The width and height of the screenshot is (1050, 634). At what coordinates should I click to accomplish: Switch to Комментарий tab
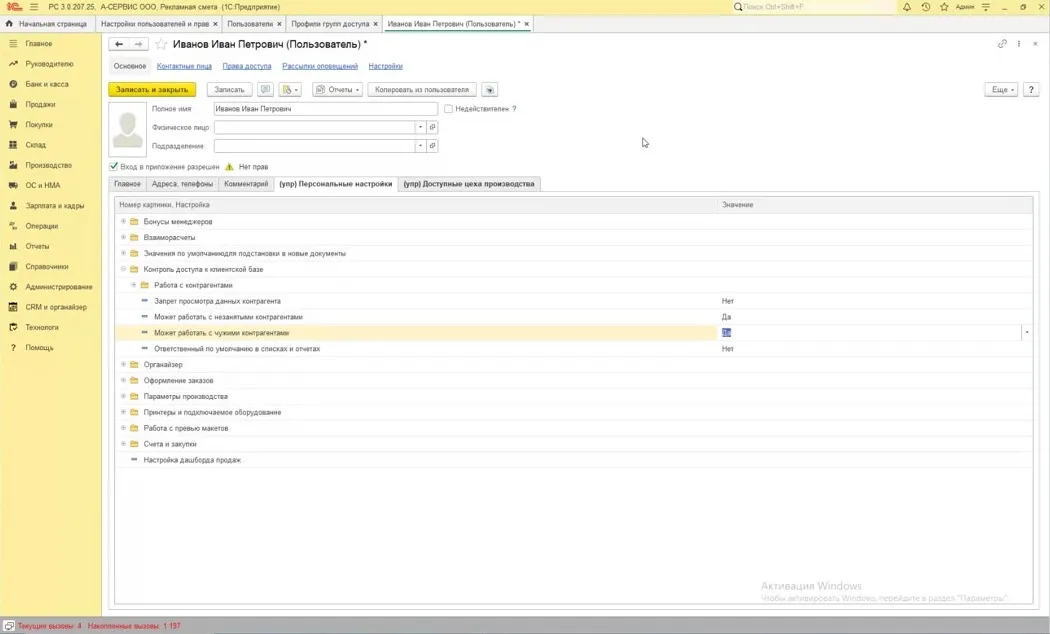(x=246, y=184)
